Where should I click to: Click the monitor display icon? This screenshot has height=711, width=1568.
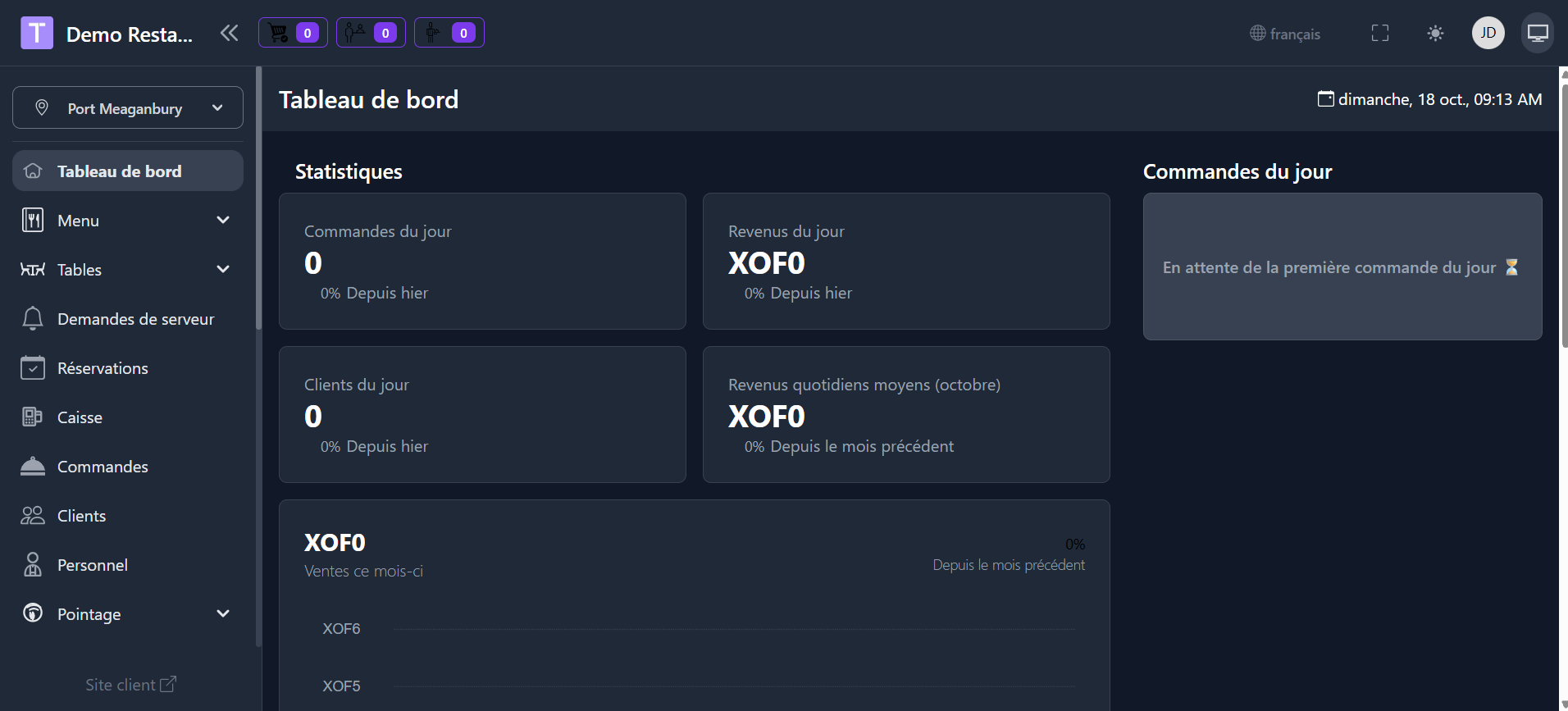click(x=1538, y=33)
